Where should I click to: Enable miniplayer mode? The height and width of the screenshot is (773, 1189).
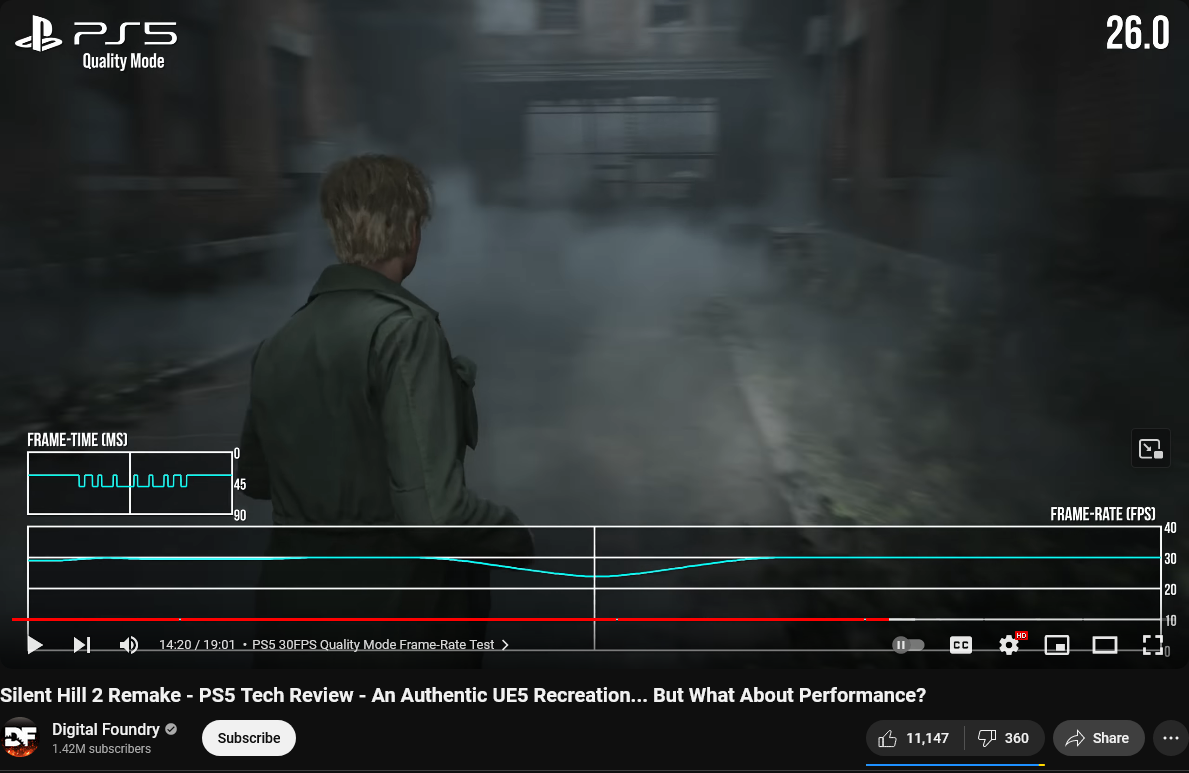(1056, 645)
